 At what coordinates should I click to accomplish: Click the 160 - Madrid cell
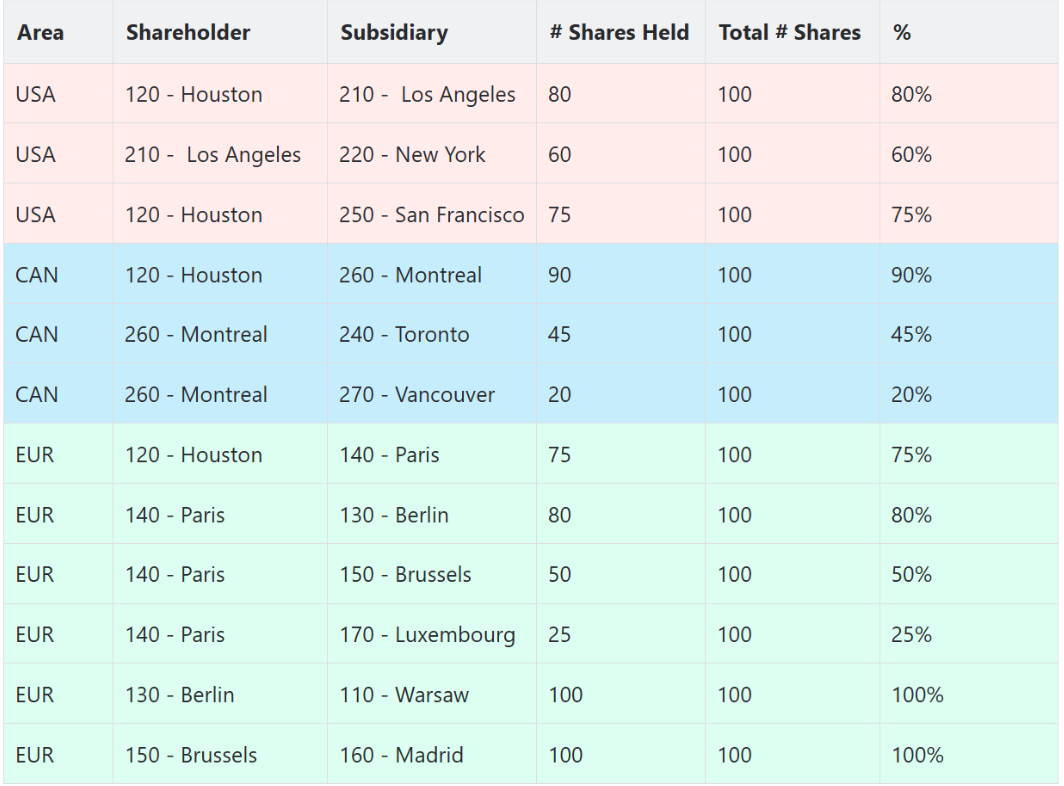[432, 754]
